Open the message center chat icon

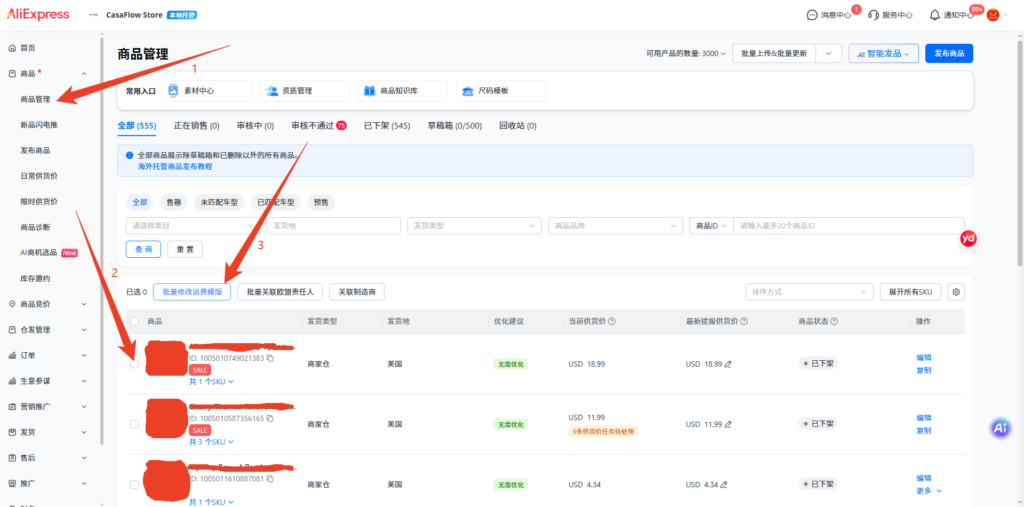[x=812, y=14]
